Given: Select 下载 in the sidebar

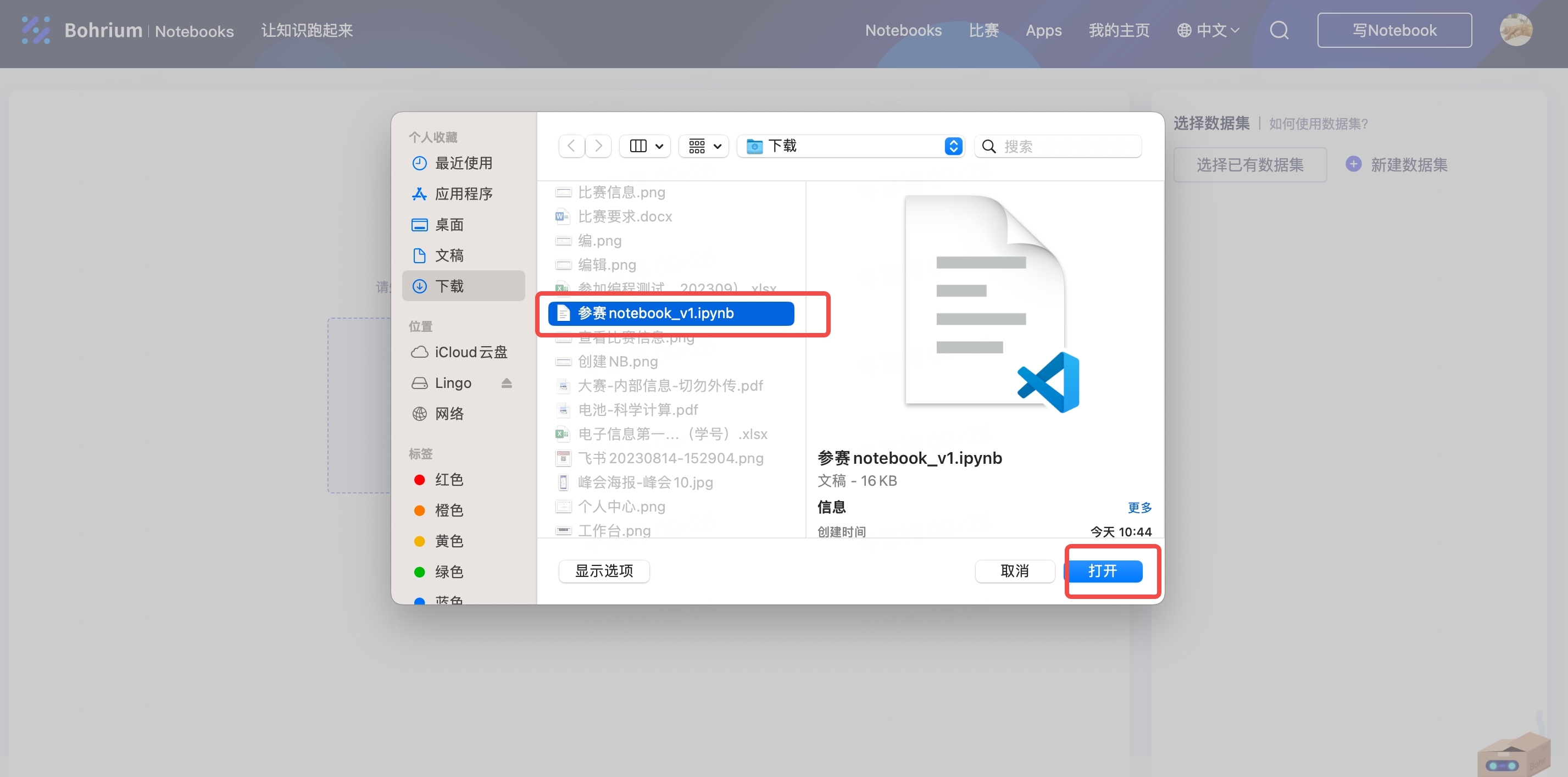Looking at the screenshot, I should [x=463, y=286].
